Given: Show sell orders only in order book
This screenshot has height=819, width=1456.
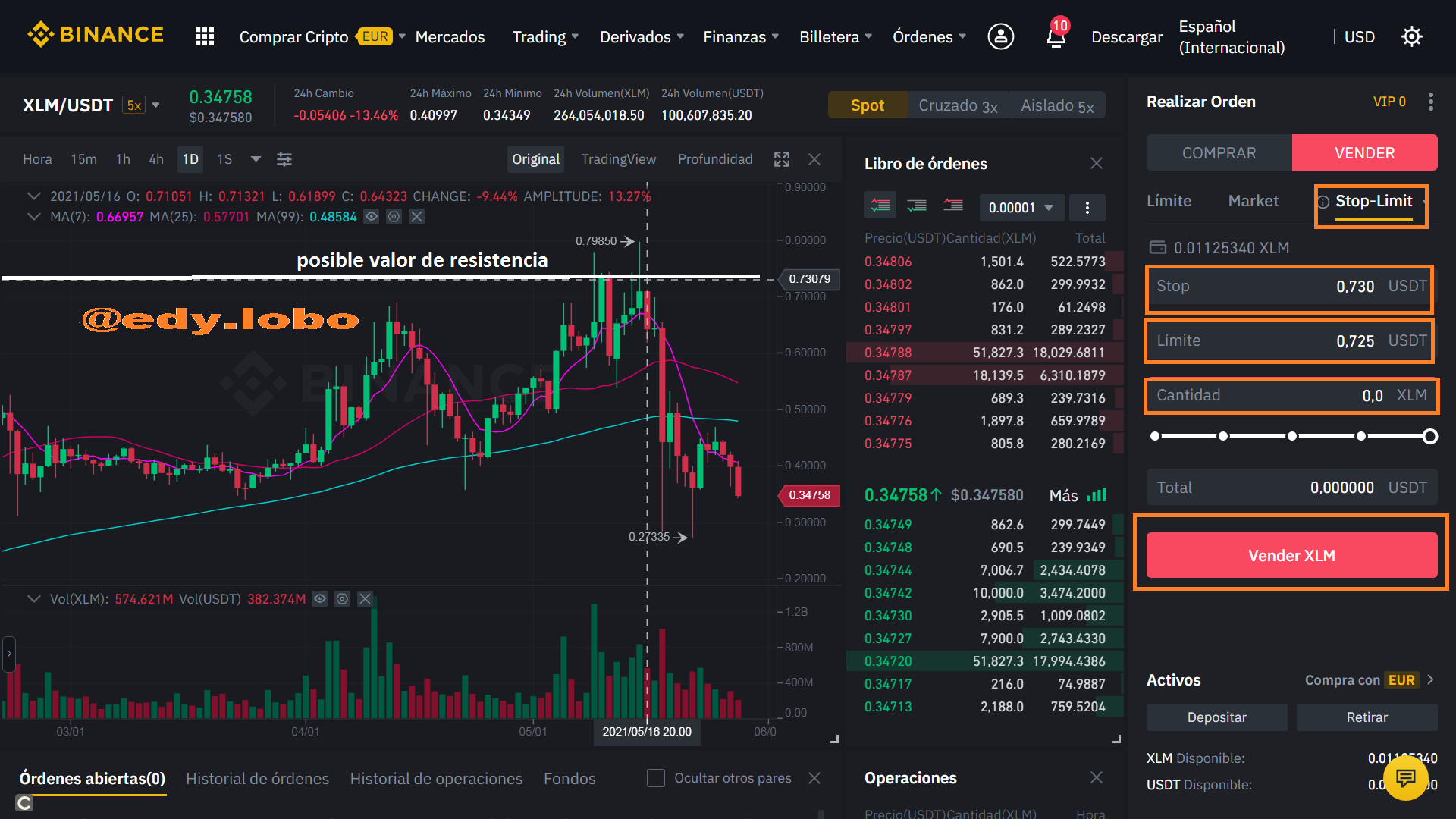Looking at the screenshot, I should [x=953, y=206].
